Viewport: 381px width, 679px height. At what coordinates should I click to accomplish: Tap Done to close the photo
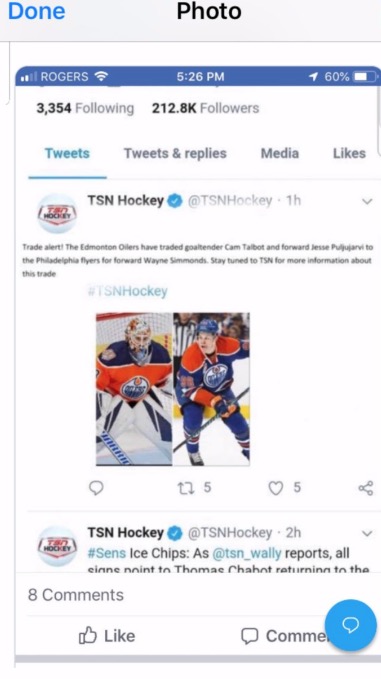coord(37,11)
